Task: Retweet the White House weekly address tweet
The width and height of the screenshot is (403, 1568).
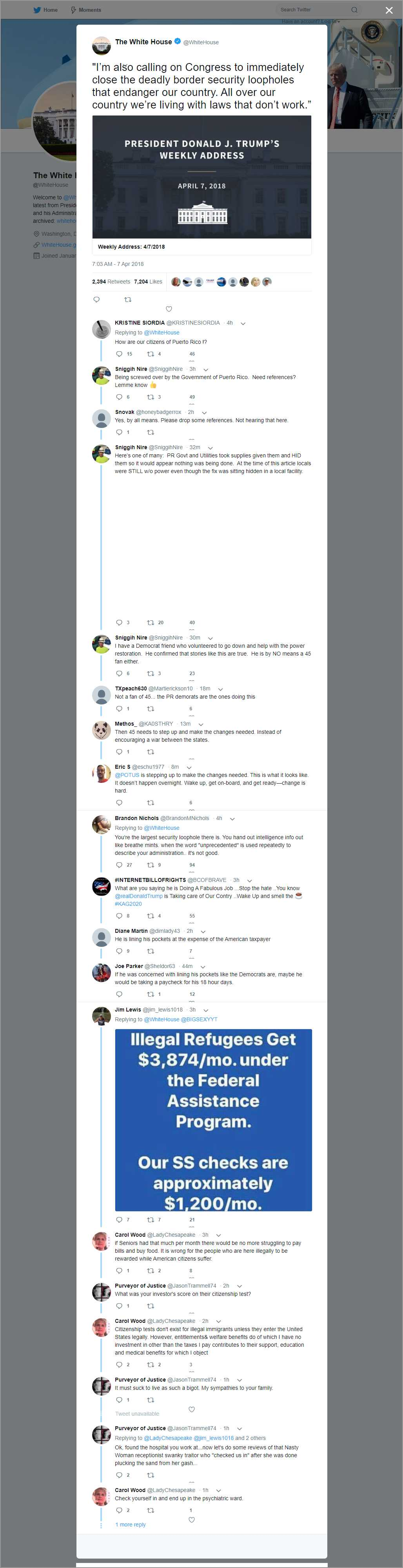Action: pos(127,300)
